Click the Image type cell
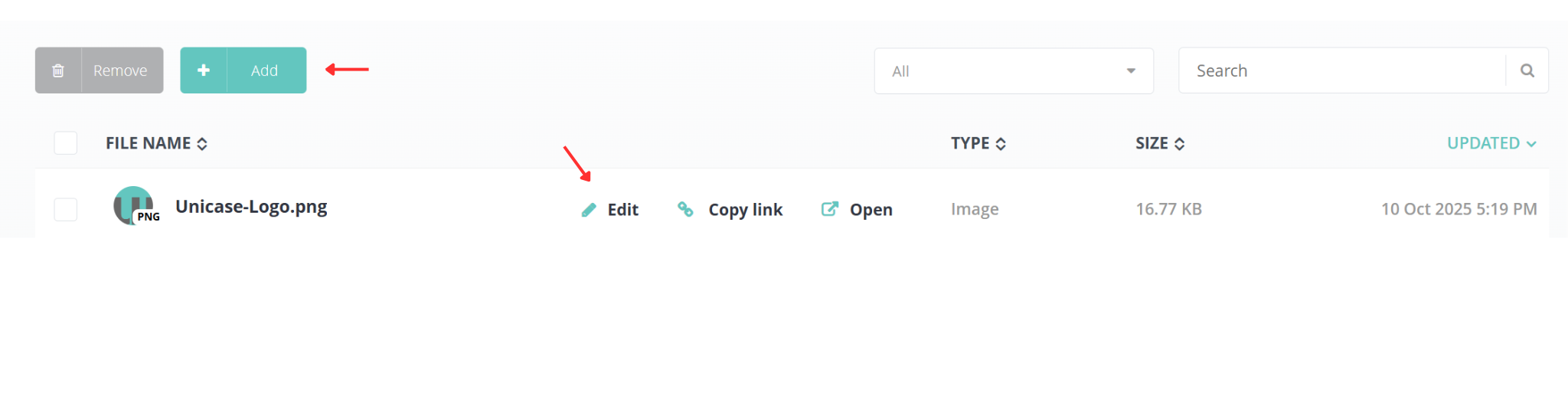The image size is (1568, 399). [x=975, y=209]
